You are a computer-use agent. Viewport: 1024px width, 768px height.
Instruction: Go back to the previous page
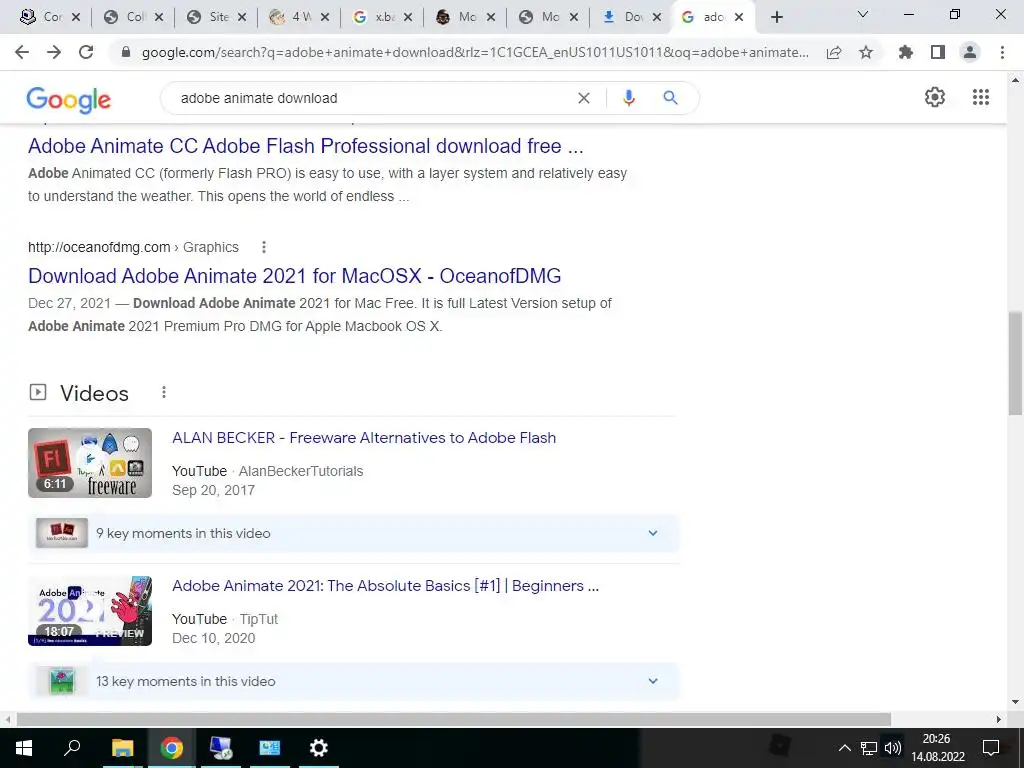click(x=22, y=52)
